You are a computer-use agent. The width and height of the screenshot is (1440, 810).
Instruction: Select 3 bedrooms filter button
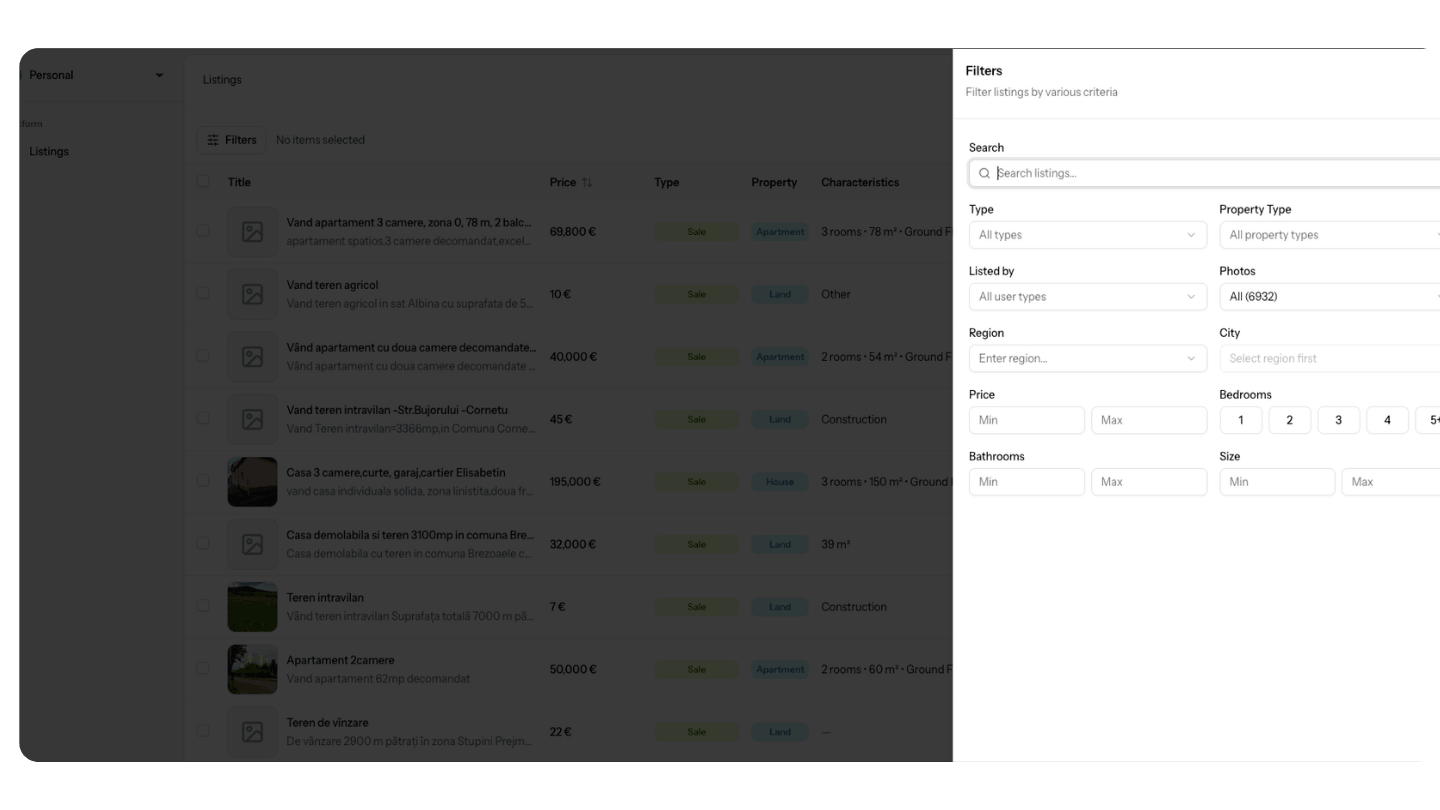[x=1338, y=420]
